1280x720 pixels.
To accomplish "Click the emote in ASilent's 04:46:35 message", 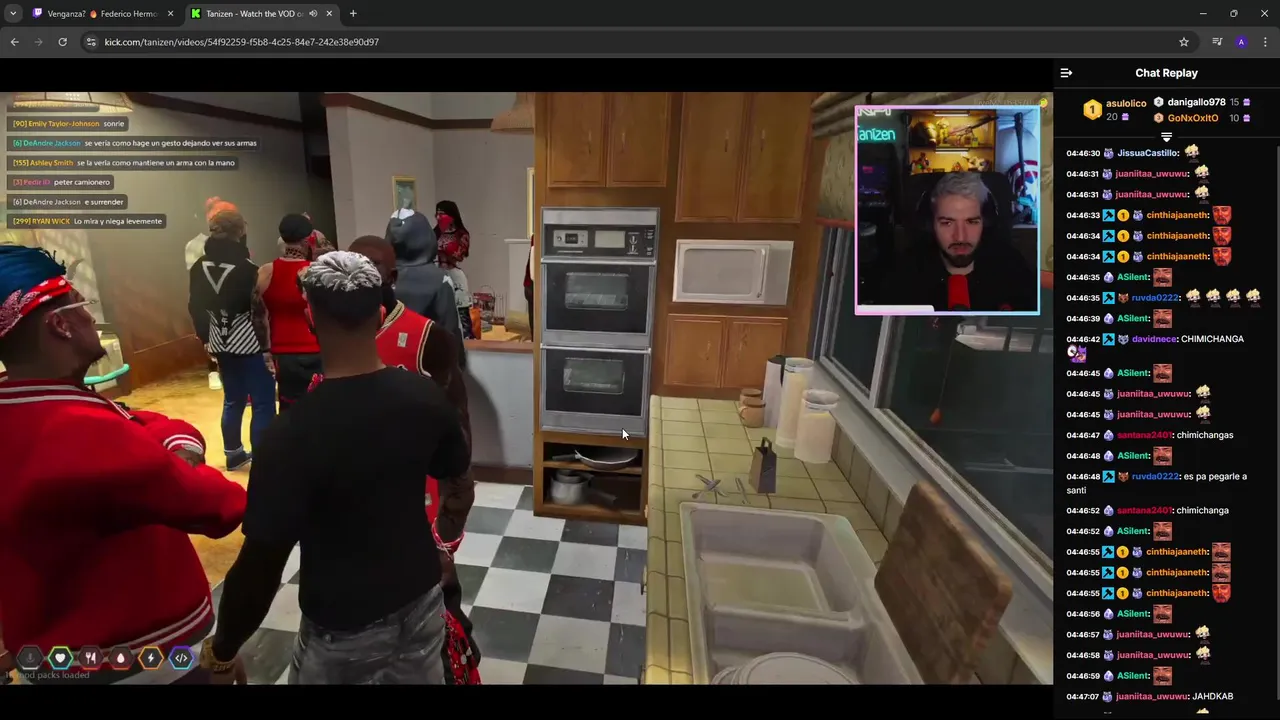I will [x=1162, y=277].
